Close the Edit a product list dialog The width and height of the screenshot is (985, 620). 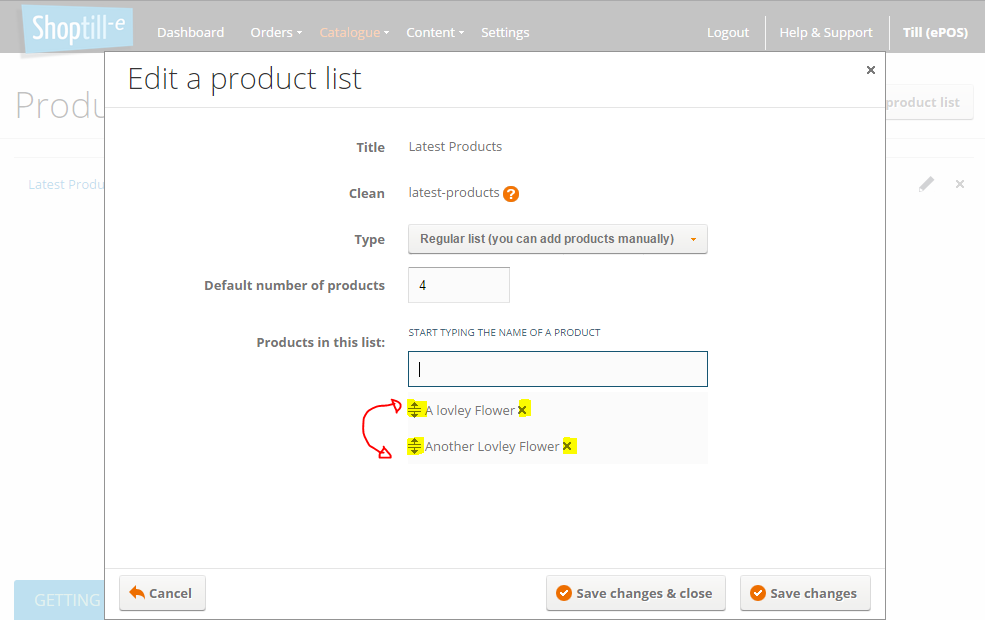point(871,70)
